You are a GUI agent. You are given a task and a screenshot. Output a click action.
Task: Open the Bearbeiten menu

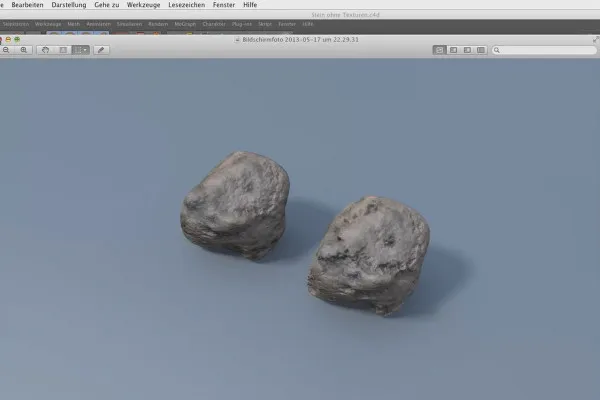(x=27, y=5)
